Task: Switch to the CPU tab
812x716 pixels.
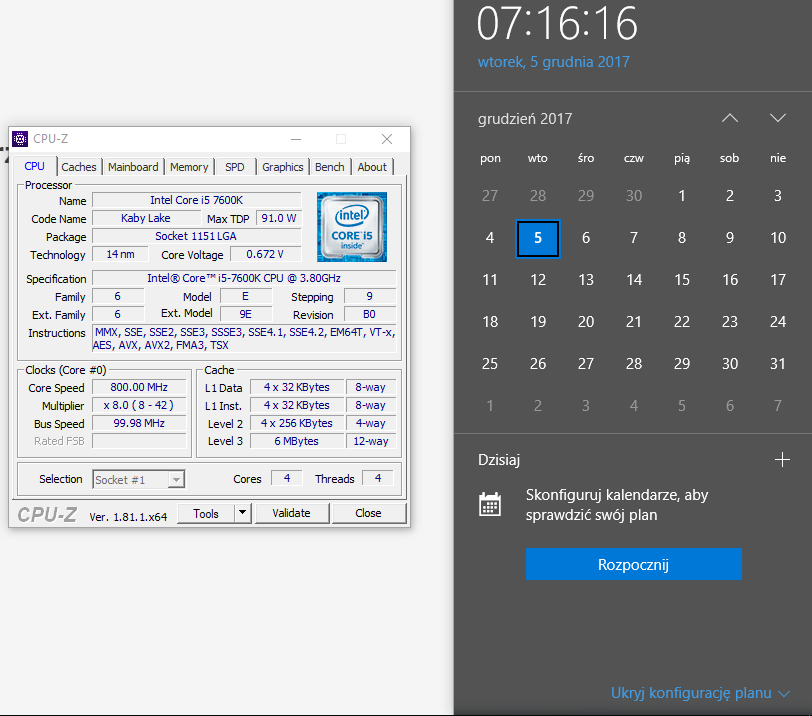Action: pos(34,166)
